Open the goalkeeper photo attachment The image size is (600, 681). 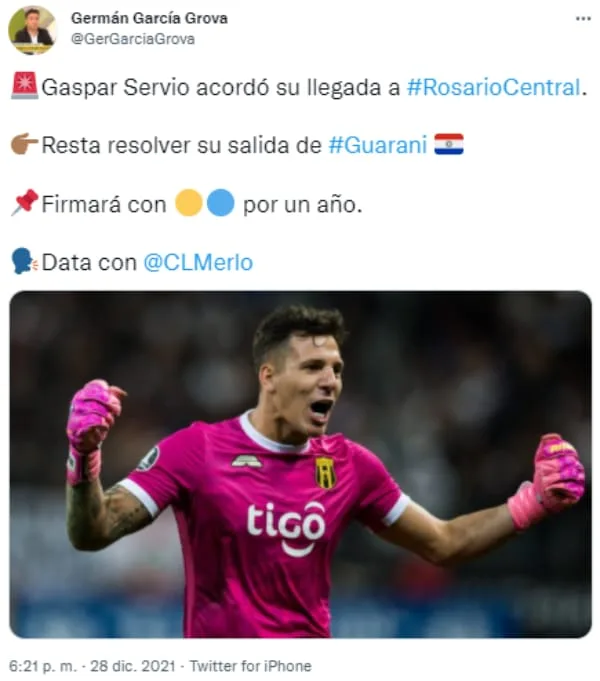coord(300,464)
